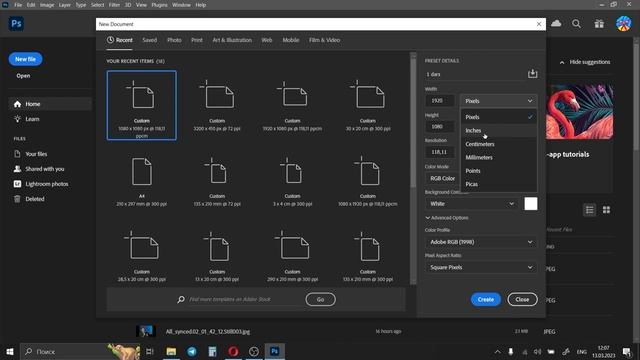The width and height of the screenshot is (640, 360).
Task: Open the Print tab
Action: 197,40
